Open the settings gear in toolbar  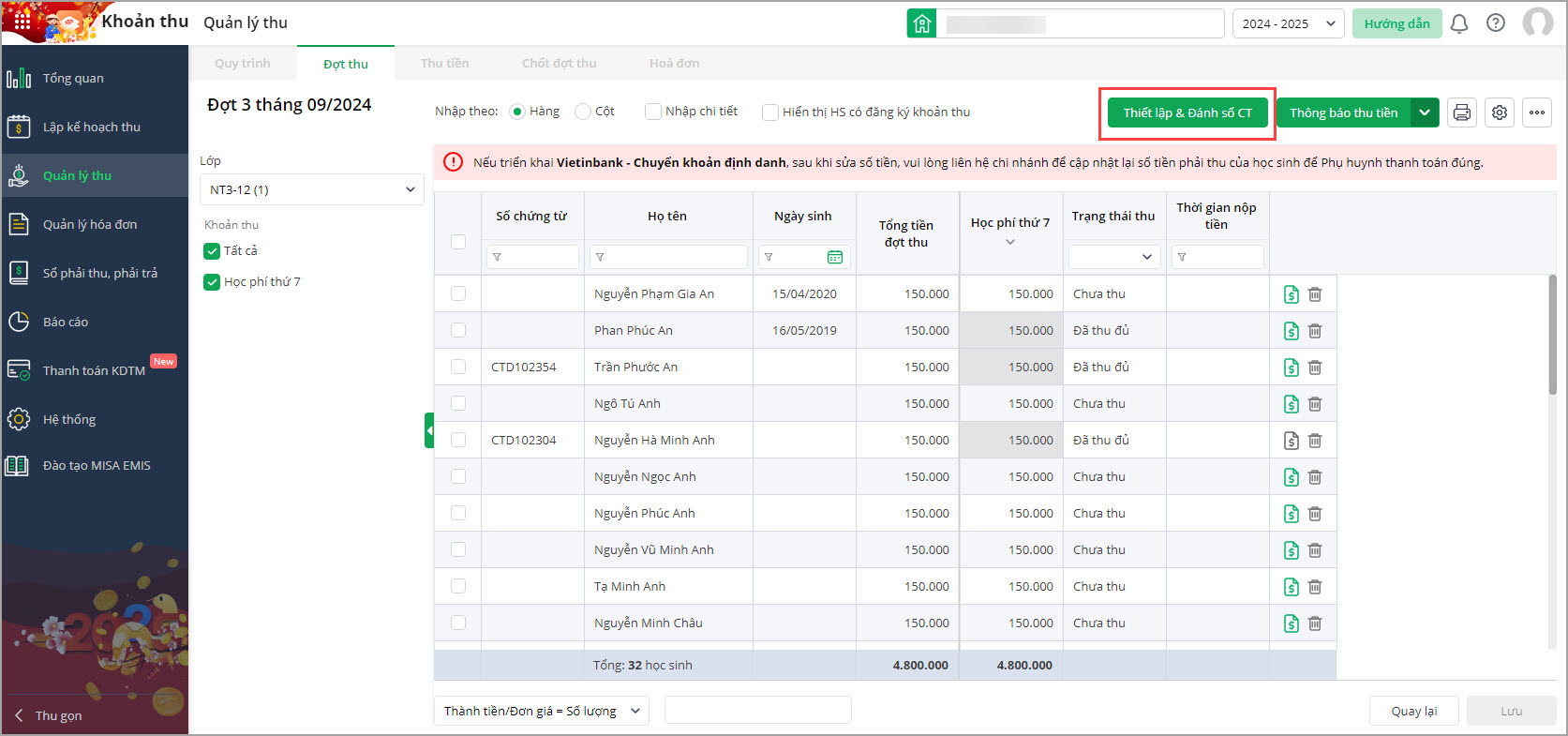1500,113
